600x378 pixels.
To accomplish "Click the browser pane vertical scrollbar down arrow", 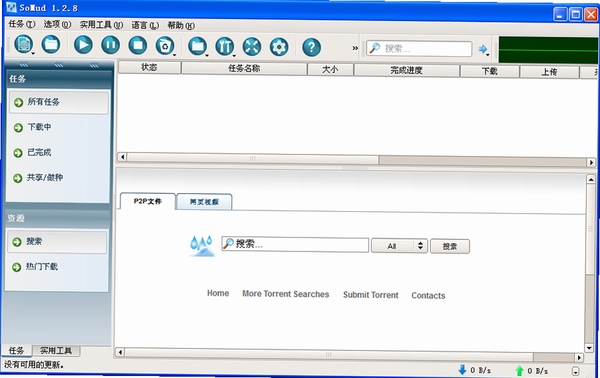I will [x=589, y=348].
